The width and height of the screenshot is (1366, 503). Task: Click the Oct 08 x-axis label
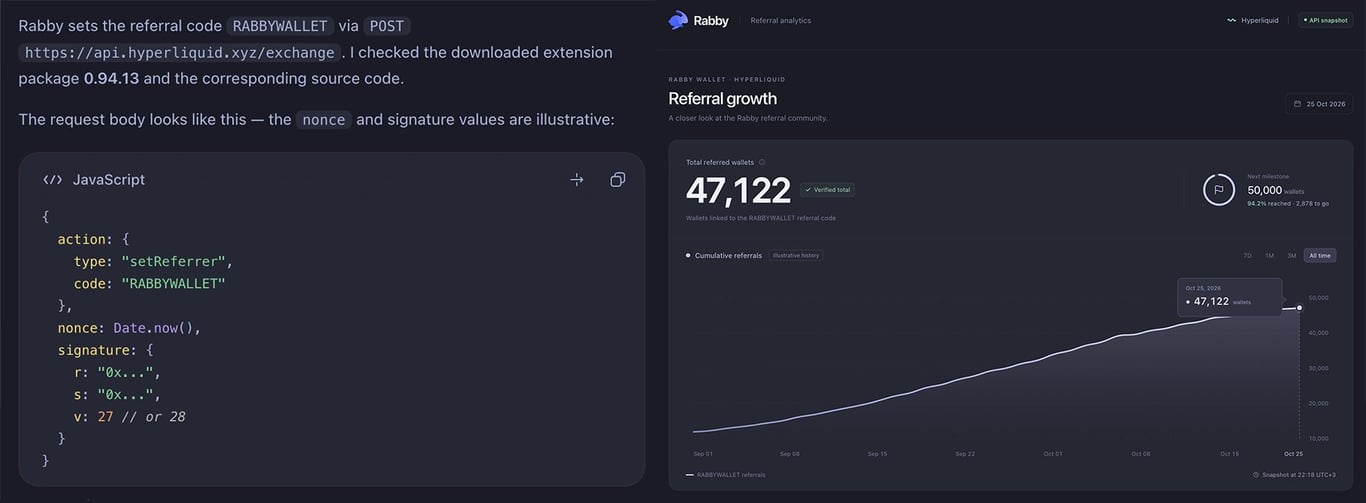[1141, 454]
